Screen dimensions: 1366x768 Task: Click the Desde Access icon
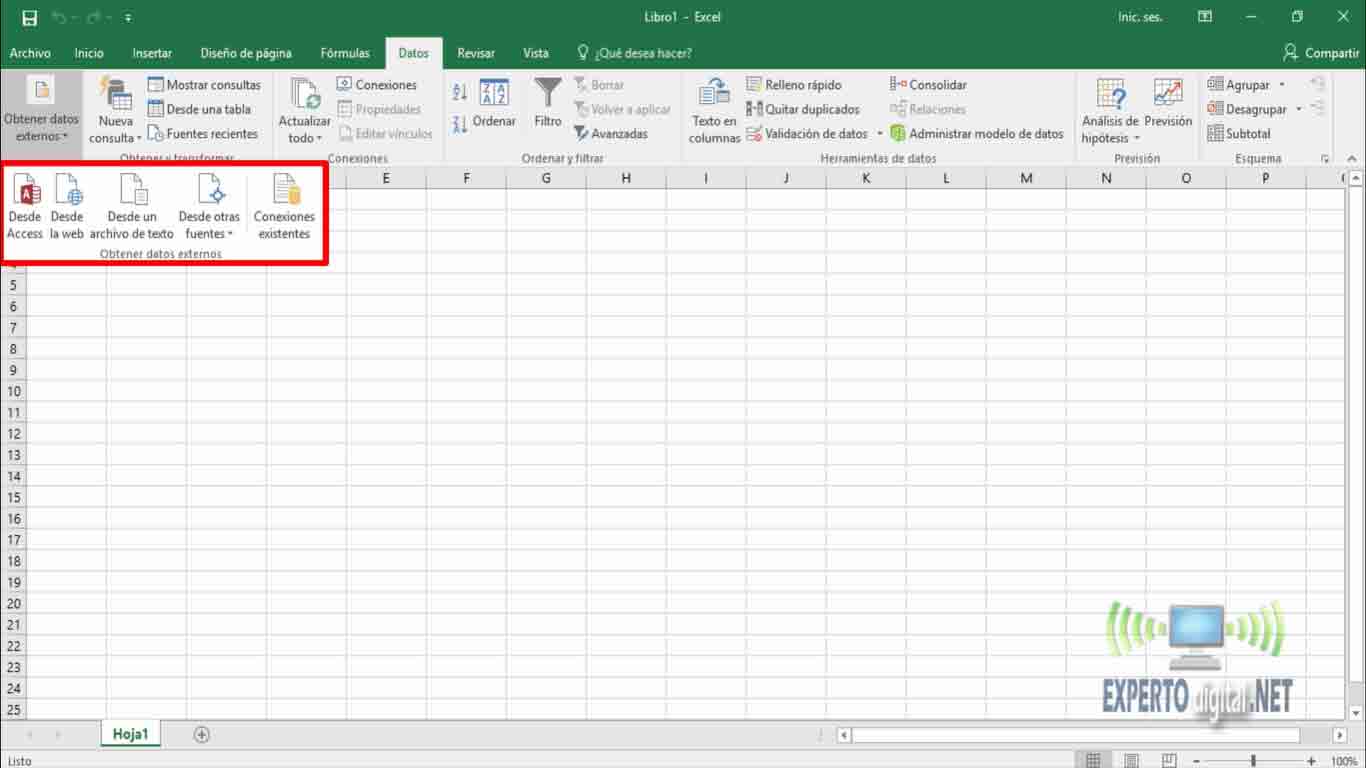[x=25, y=190]
